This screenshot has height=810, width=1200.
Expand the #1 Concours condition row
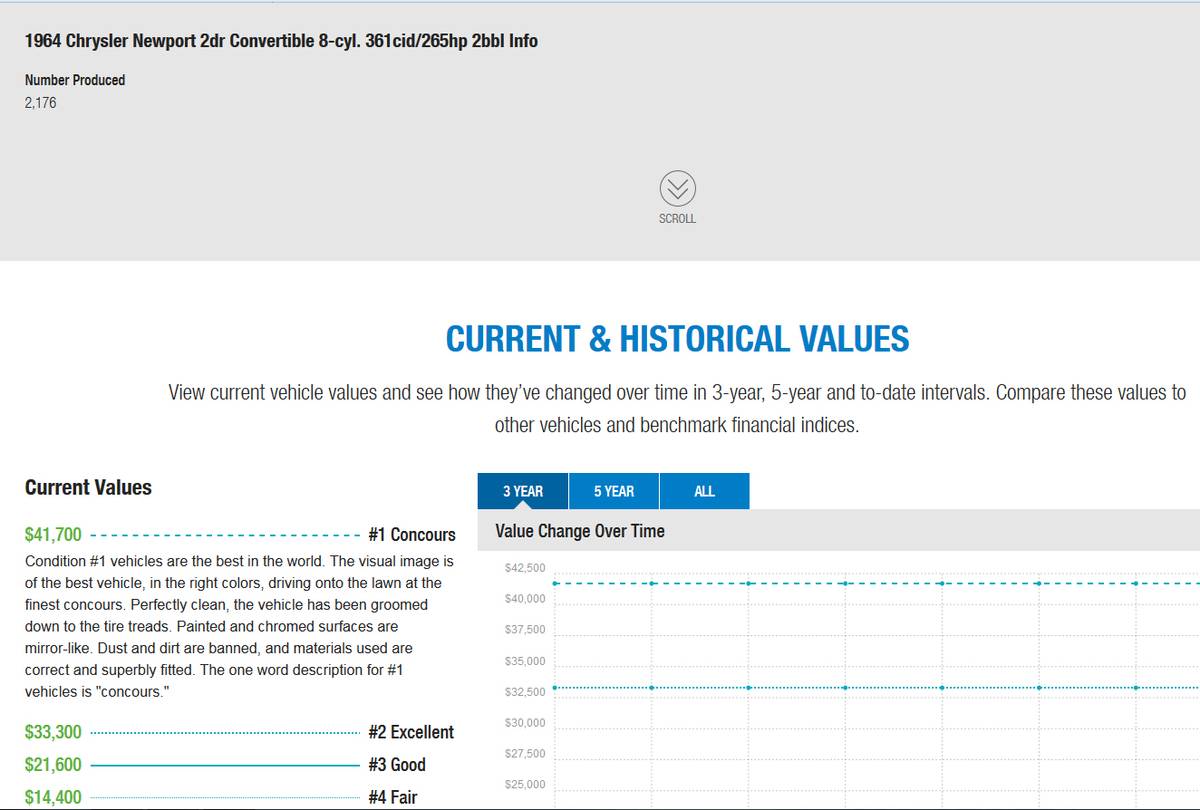pos(240,535)
